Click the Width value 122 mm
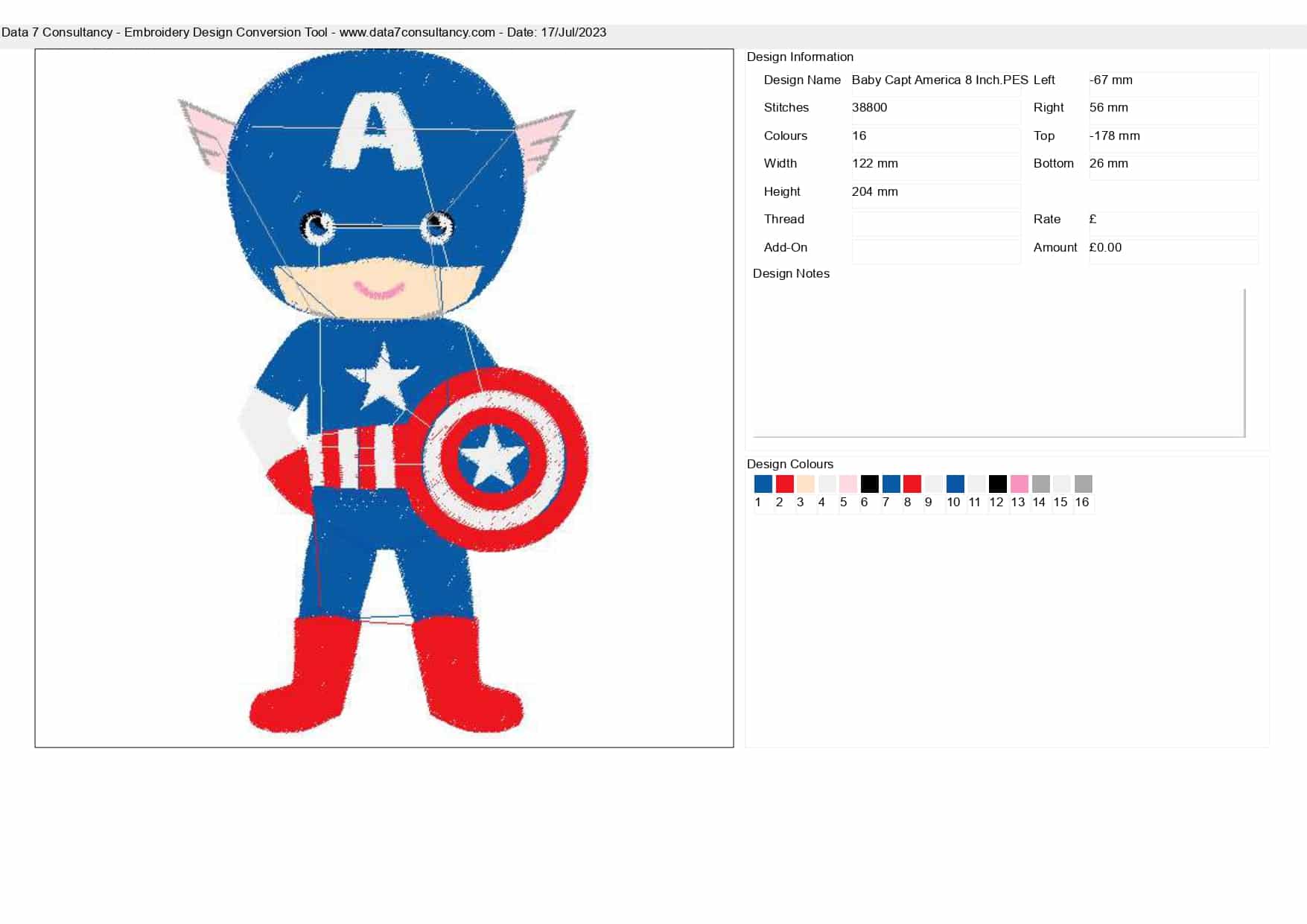 [x=936, y=167]
